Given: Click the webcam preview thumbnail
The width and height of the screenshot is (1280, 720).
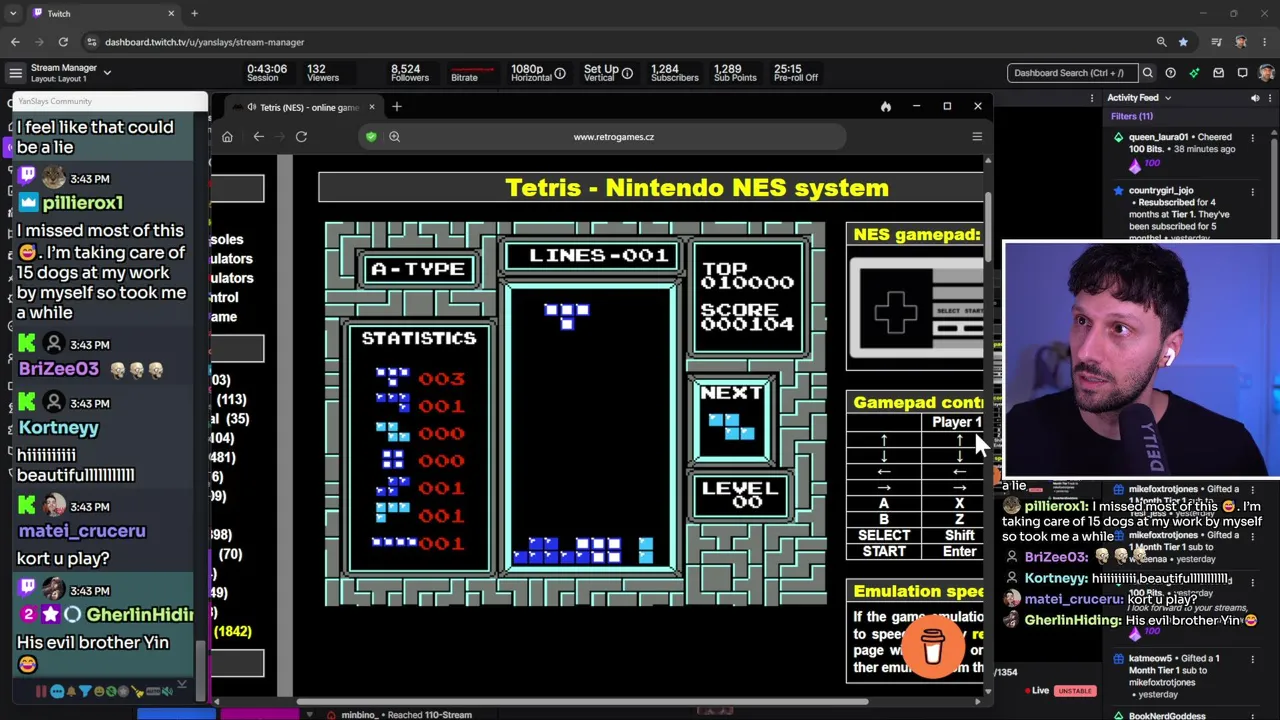Looking at the screenshot, I should coord(1141,360).
